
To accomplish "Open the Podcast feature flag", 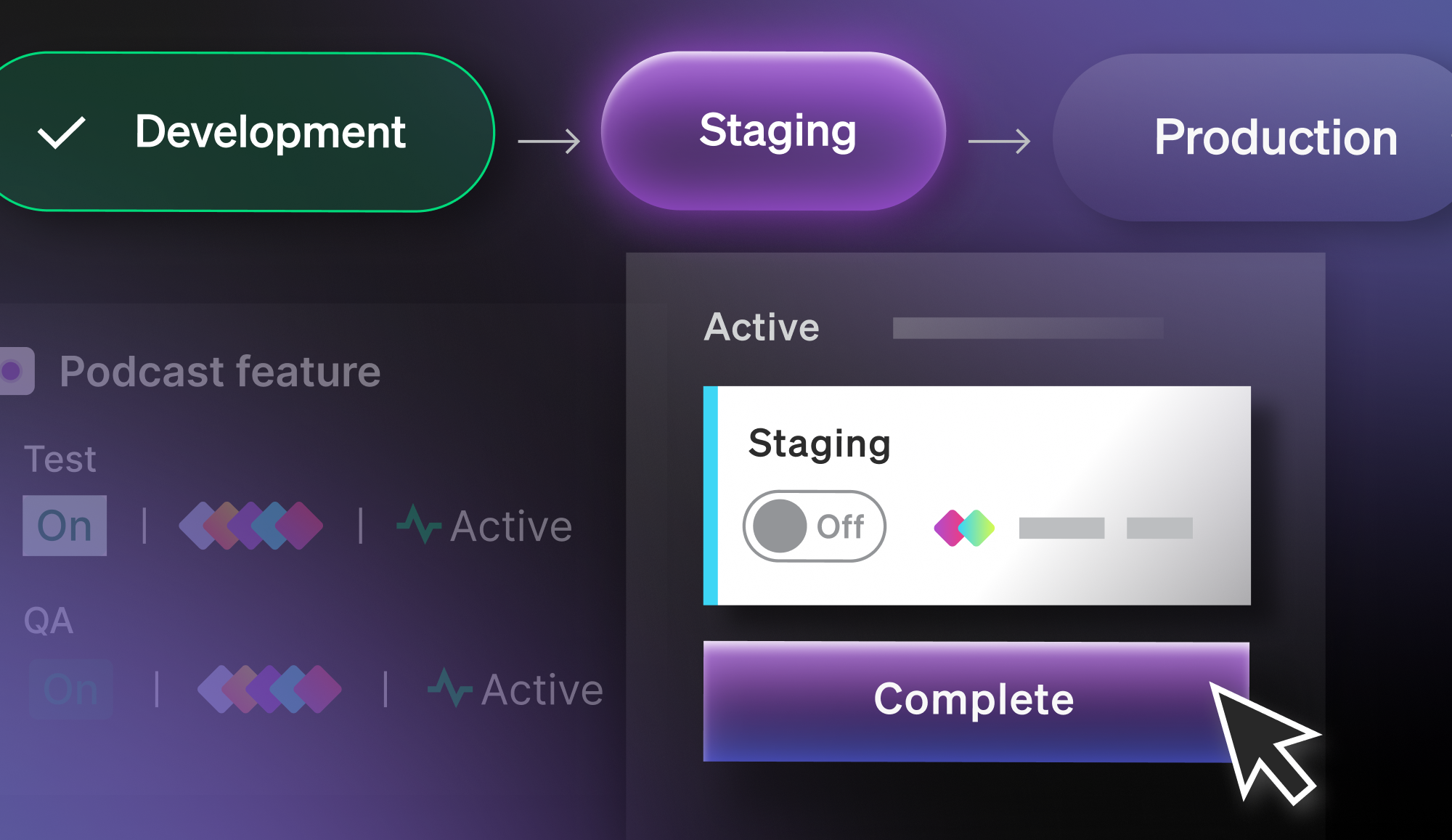I will [x=220, y=372].
